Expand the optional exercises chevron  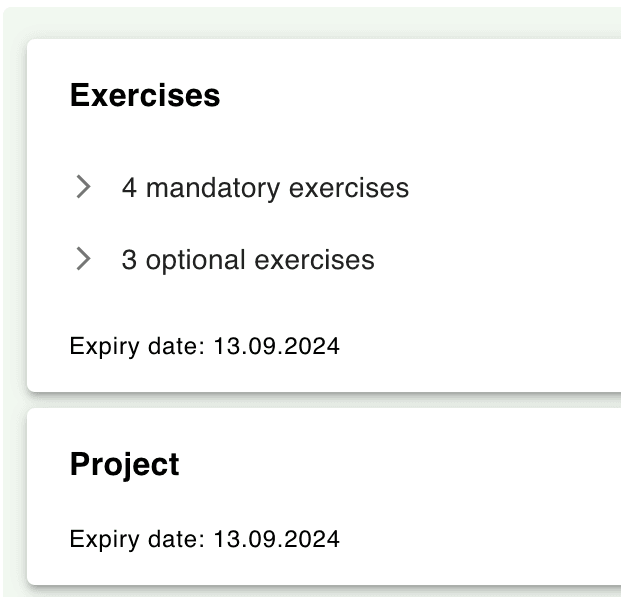(x=84, y=260)
